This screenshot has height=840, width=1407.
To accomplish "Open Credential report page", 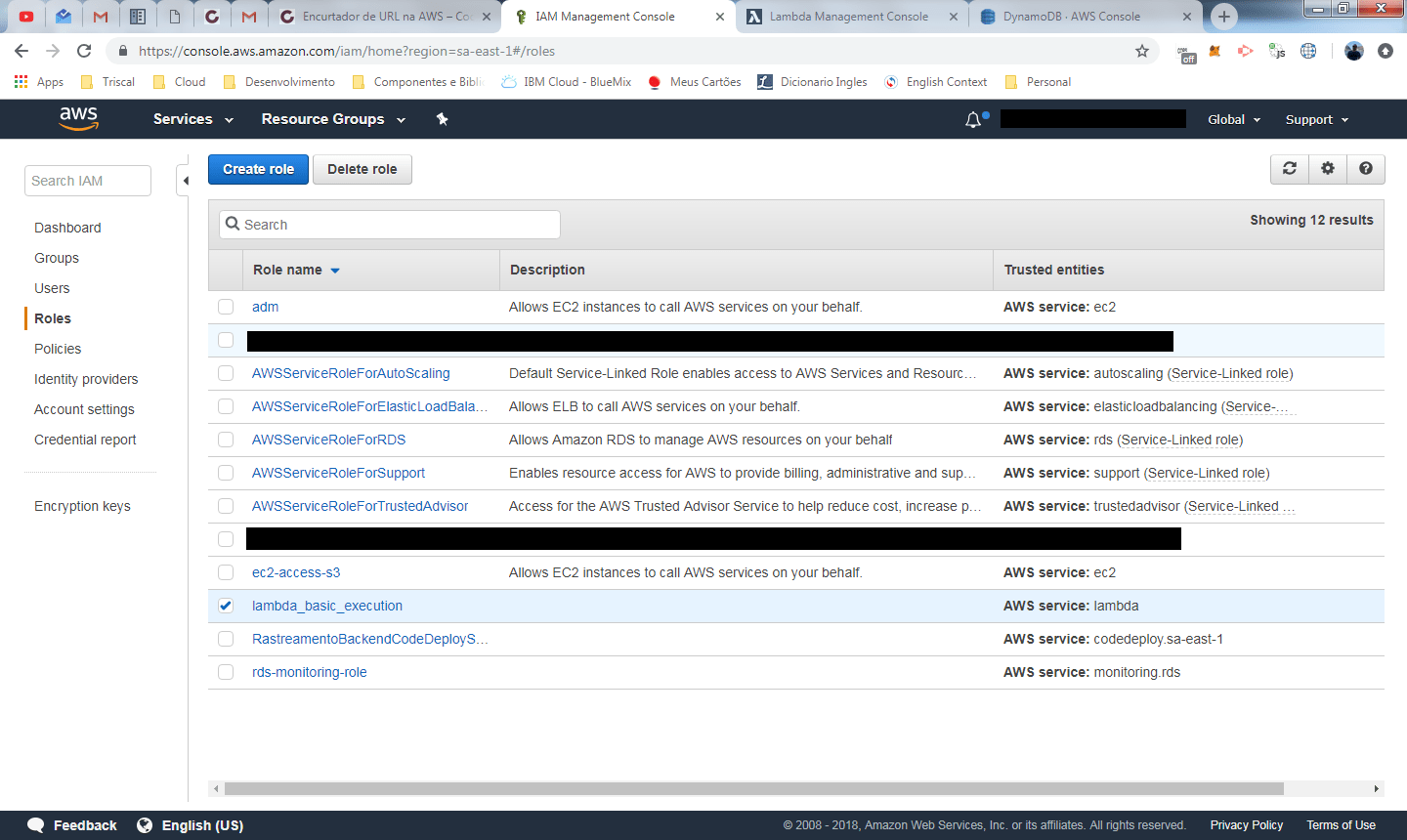I will coord(85,440).
